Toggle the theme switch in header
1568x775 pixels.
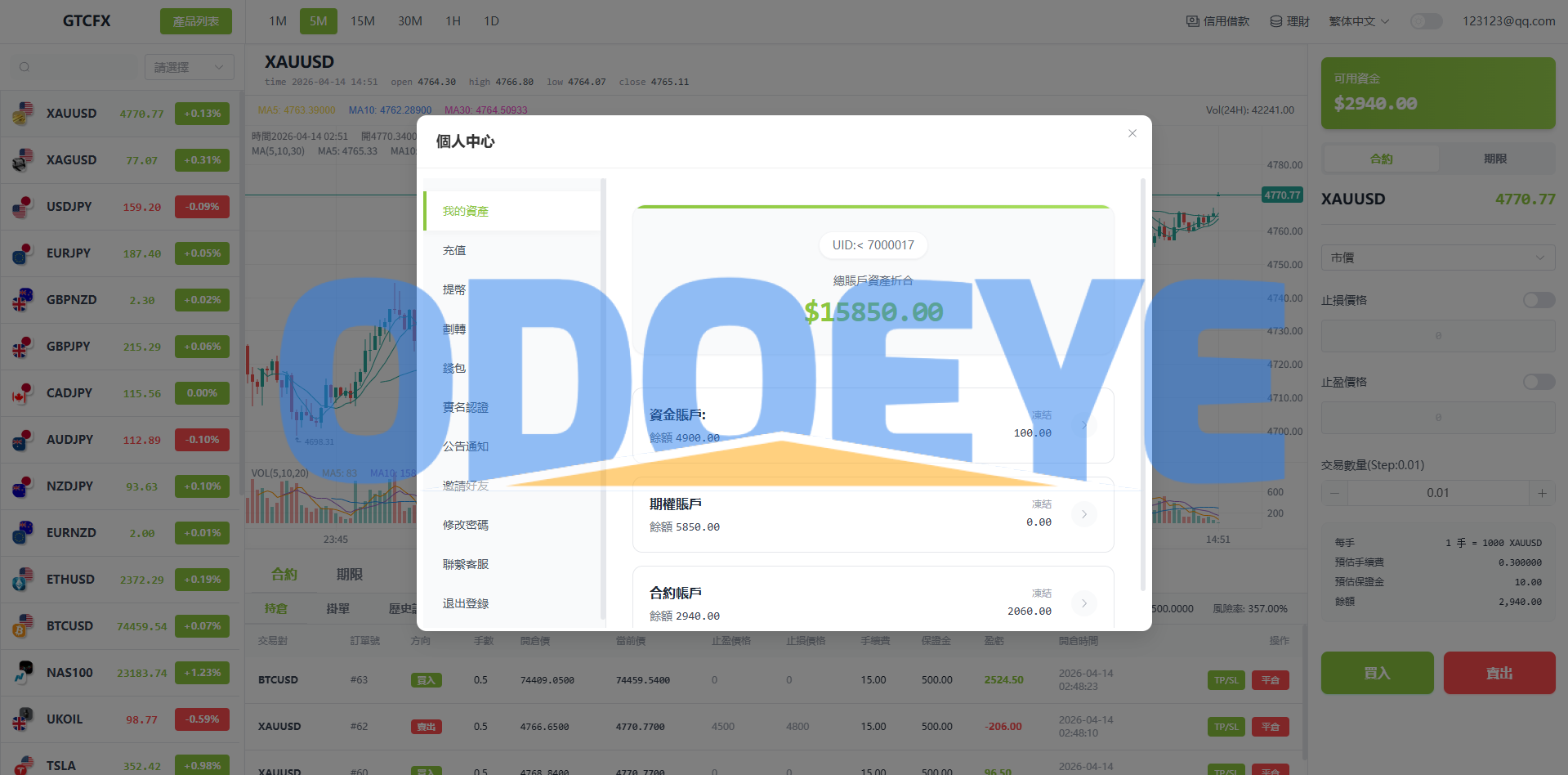coord(1427,21)
